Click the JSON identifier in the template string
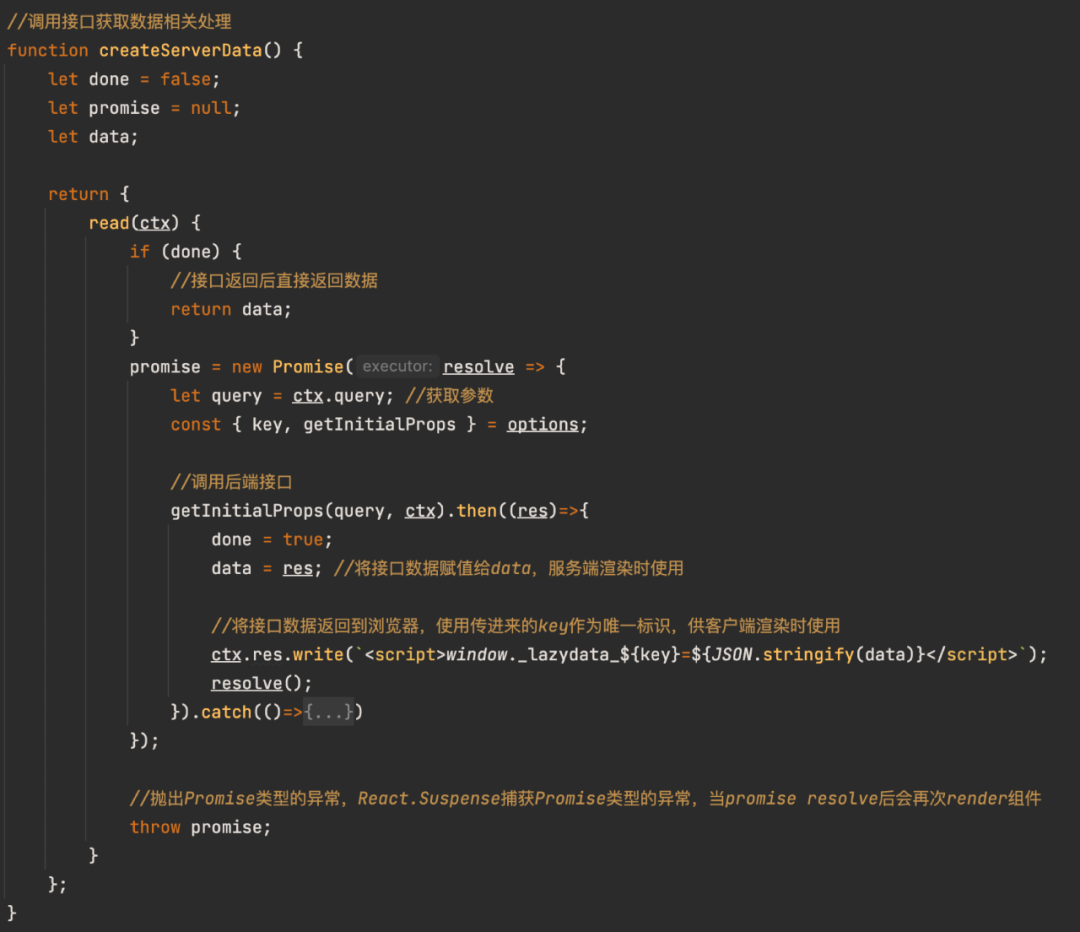Image resolution: width=1080 pixels, height=932 pixels. click(x=731, y=654)
